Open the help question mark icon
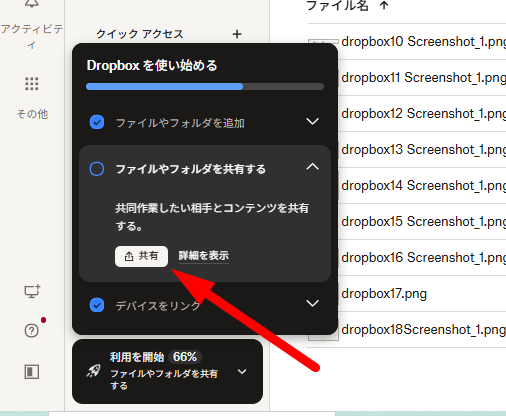 pos(32,331)
